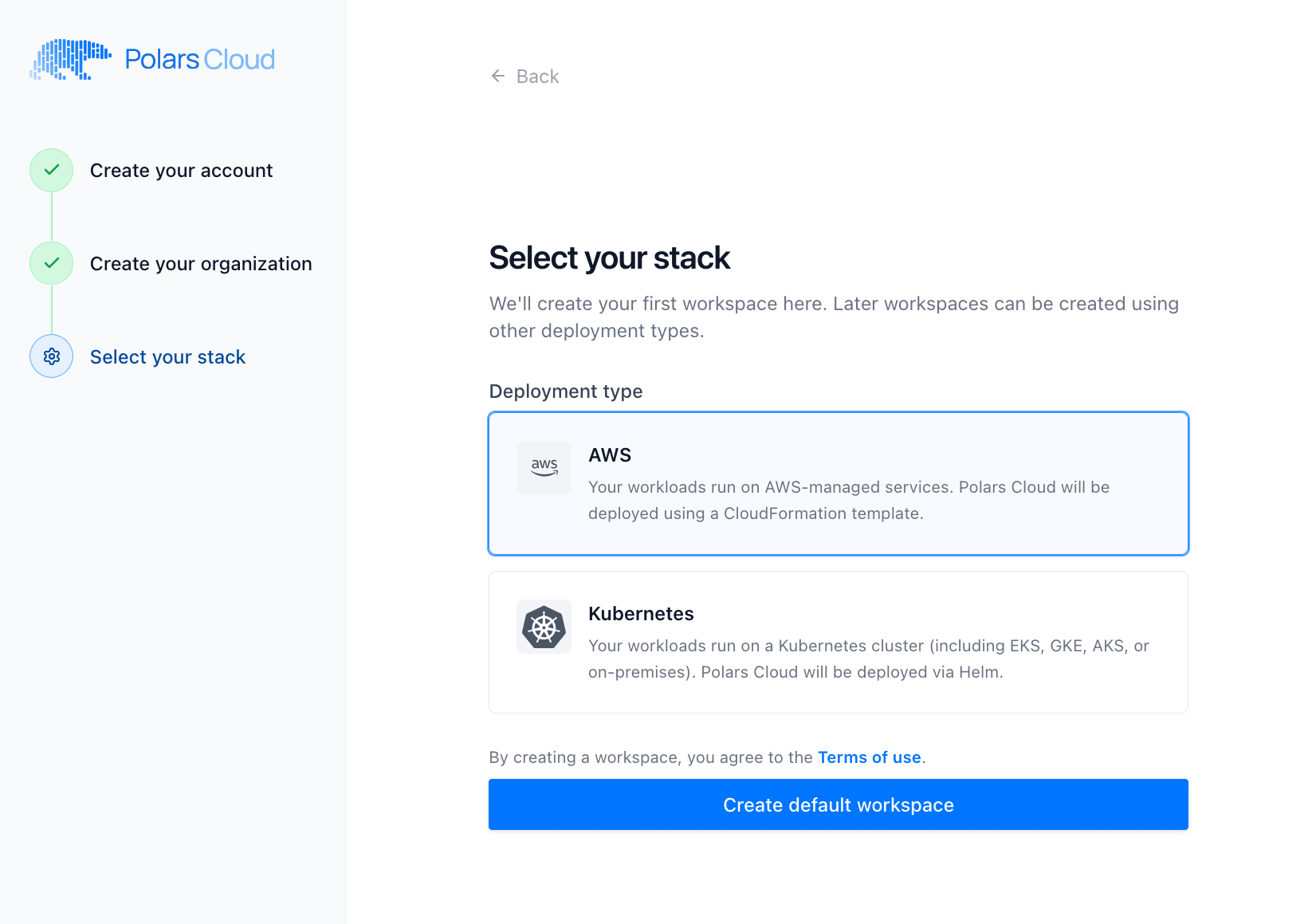Click the Kubernetes Helm description text
Viewport: 1312px width, 924px height.
(x=869, y=659)
